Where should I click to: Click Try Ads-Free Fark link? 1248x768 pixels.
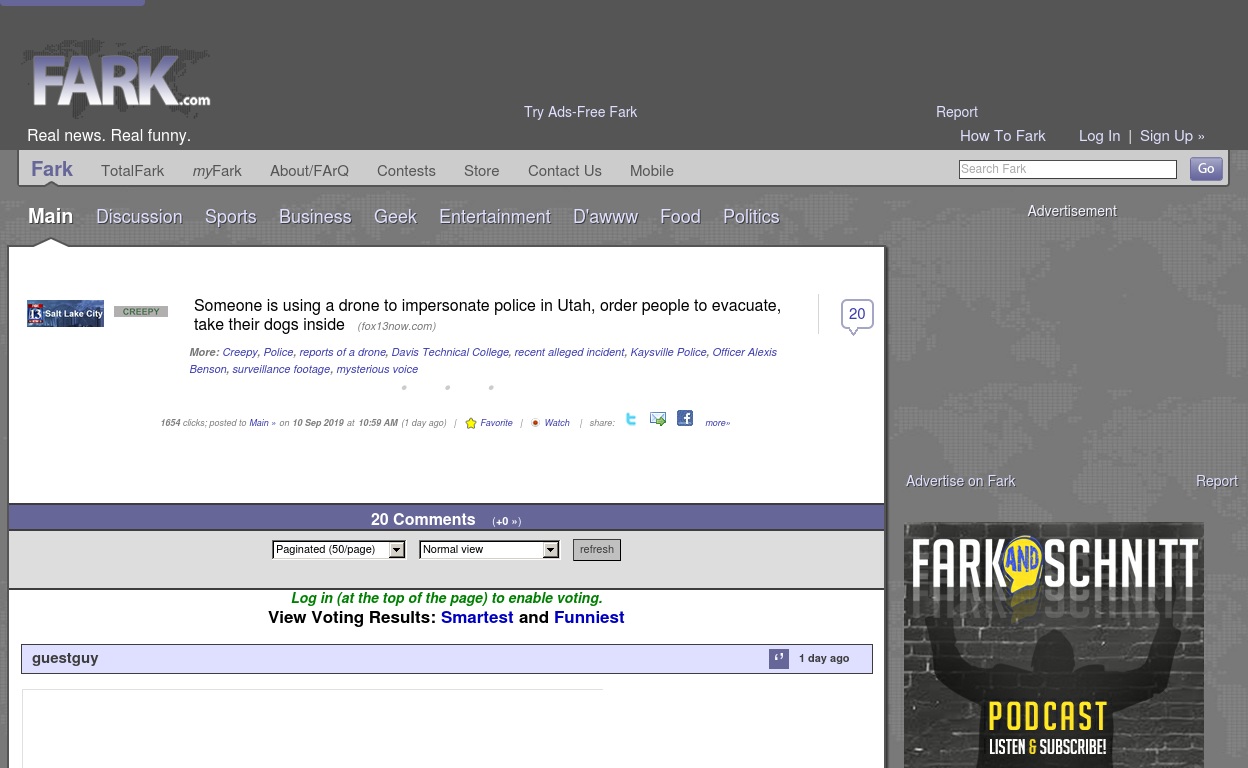580,112
